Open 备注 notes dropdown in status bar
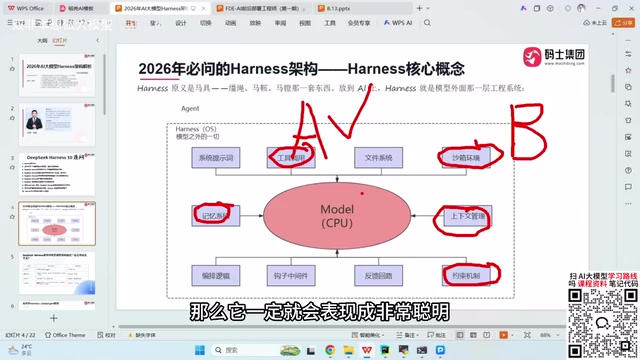 tap(407, 335)
